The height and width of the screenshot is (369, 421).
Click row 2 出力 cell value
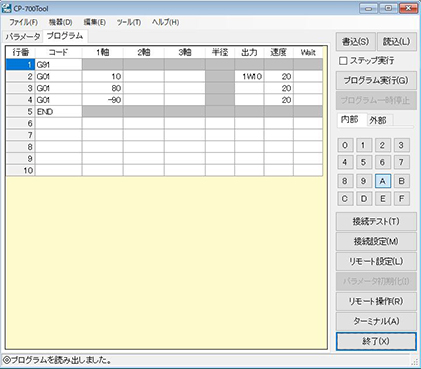click(249, 76)
